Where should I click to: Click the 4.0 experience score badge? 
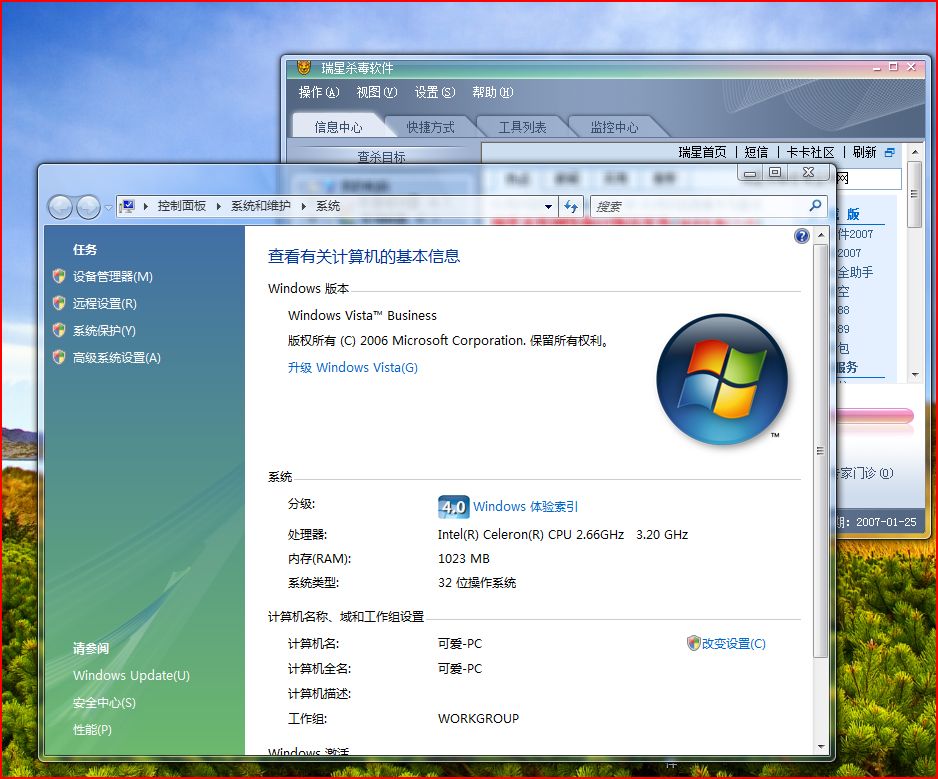coord(453,507)
